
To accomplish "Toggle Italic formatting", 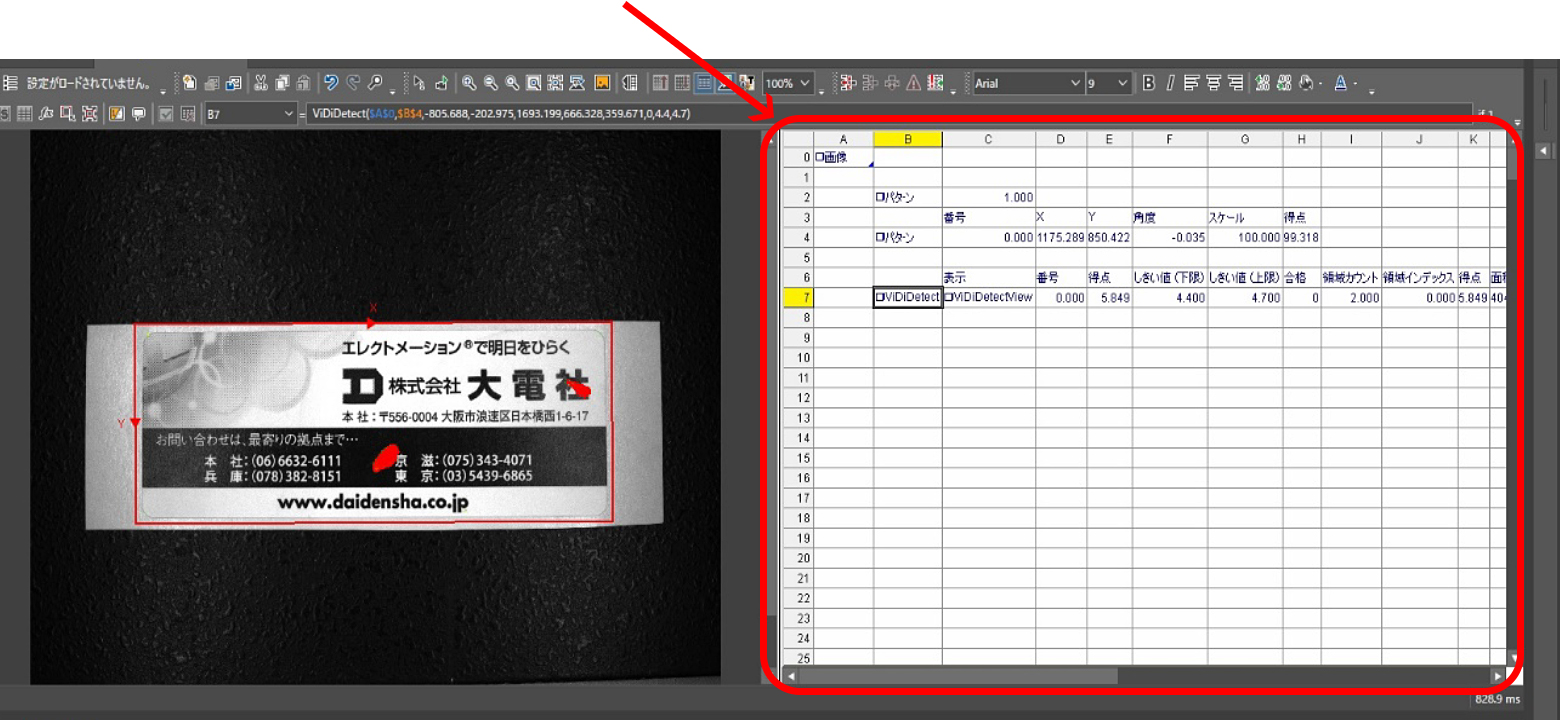I will click(1169, 83).
